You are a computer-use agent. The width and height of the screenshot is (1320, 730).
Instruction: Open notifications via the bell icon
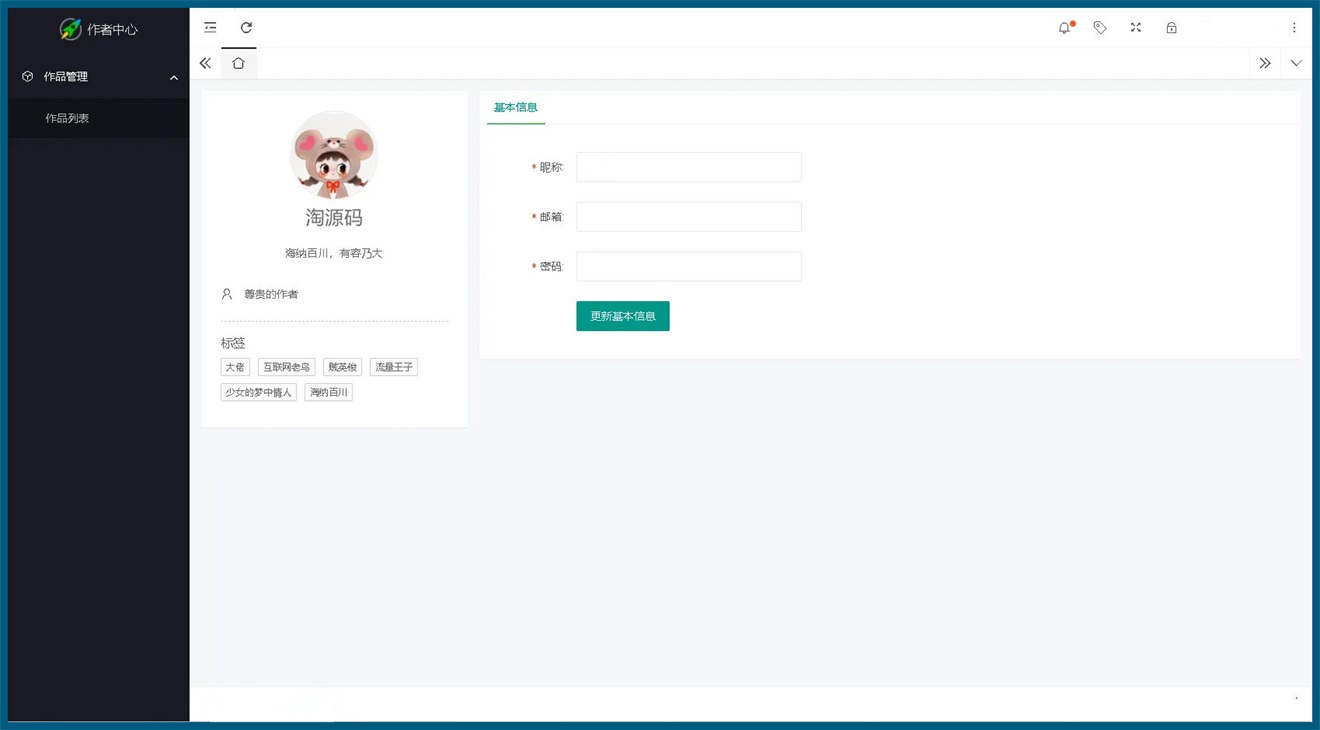[x=1064, y=28]
